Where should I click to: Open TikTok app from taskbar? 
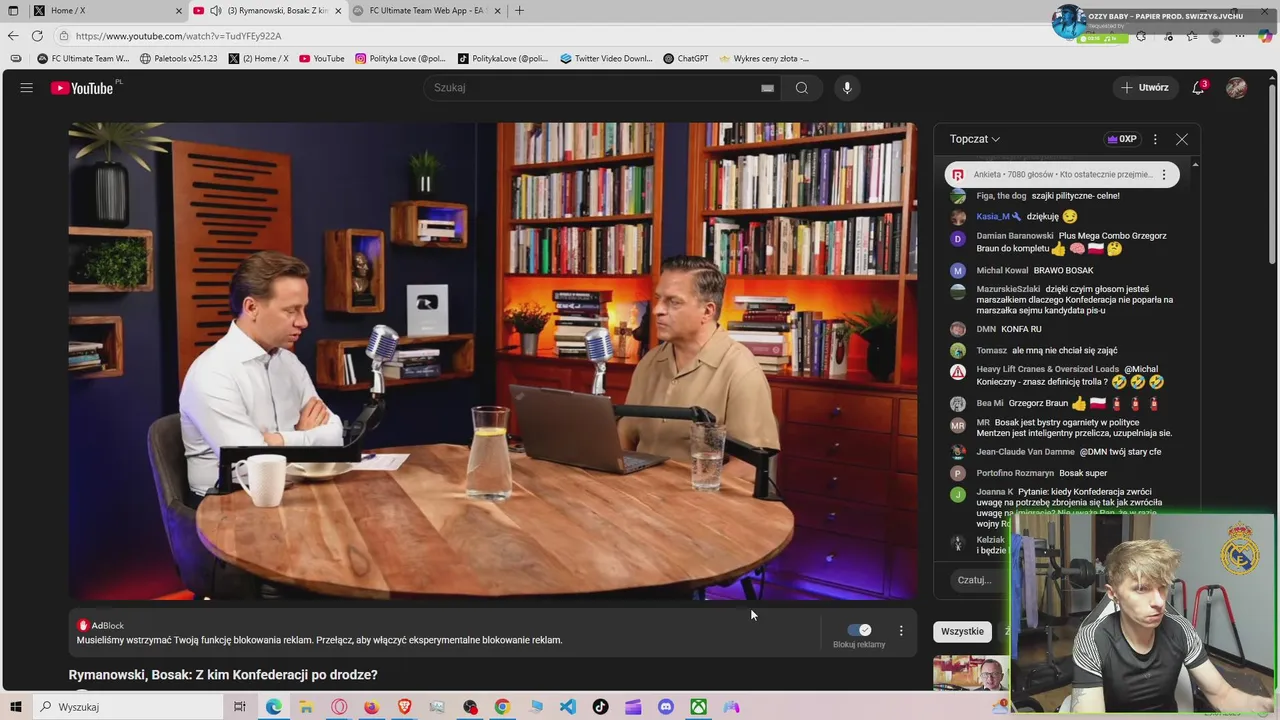[600, 707]
